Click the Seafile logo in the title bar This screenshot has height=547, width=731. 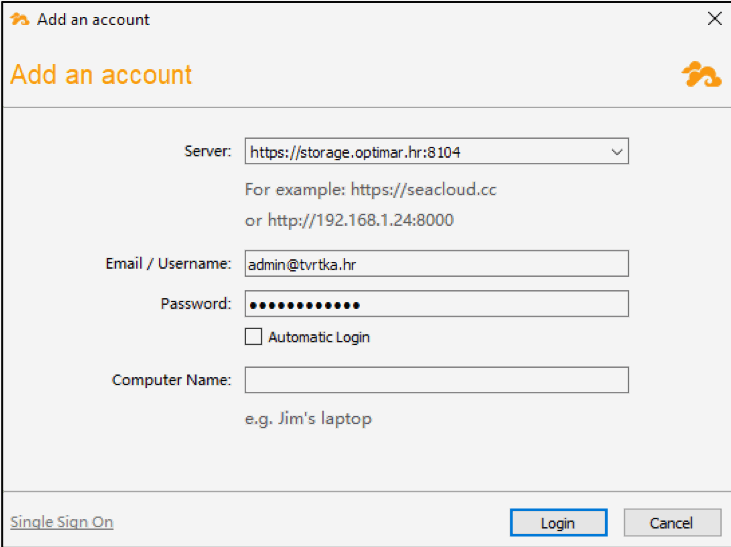[x=20, y=20]
